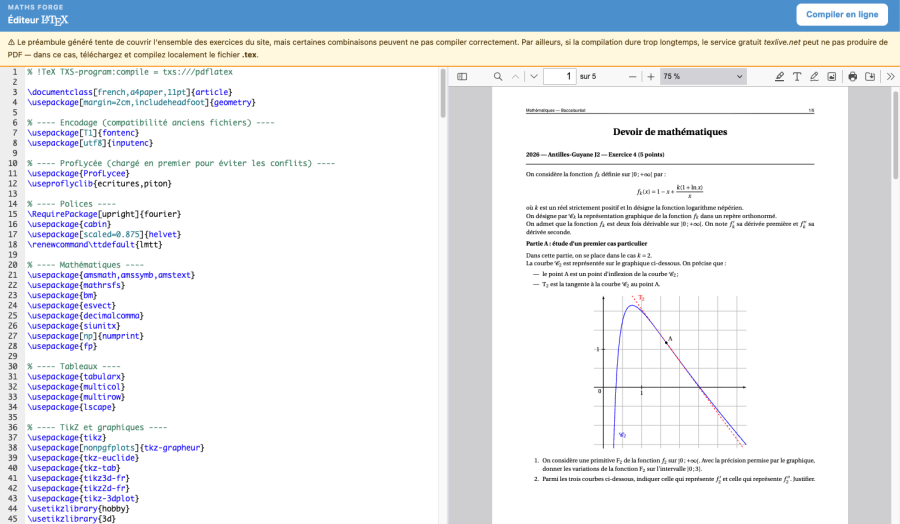Click line 15 \RequirePackage fourier code
This screenshot has width=900, height=524.
click(104, 214)
